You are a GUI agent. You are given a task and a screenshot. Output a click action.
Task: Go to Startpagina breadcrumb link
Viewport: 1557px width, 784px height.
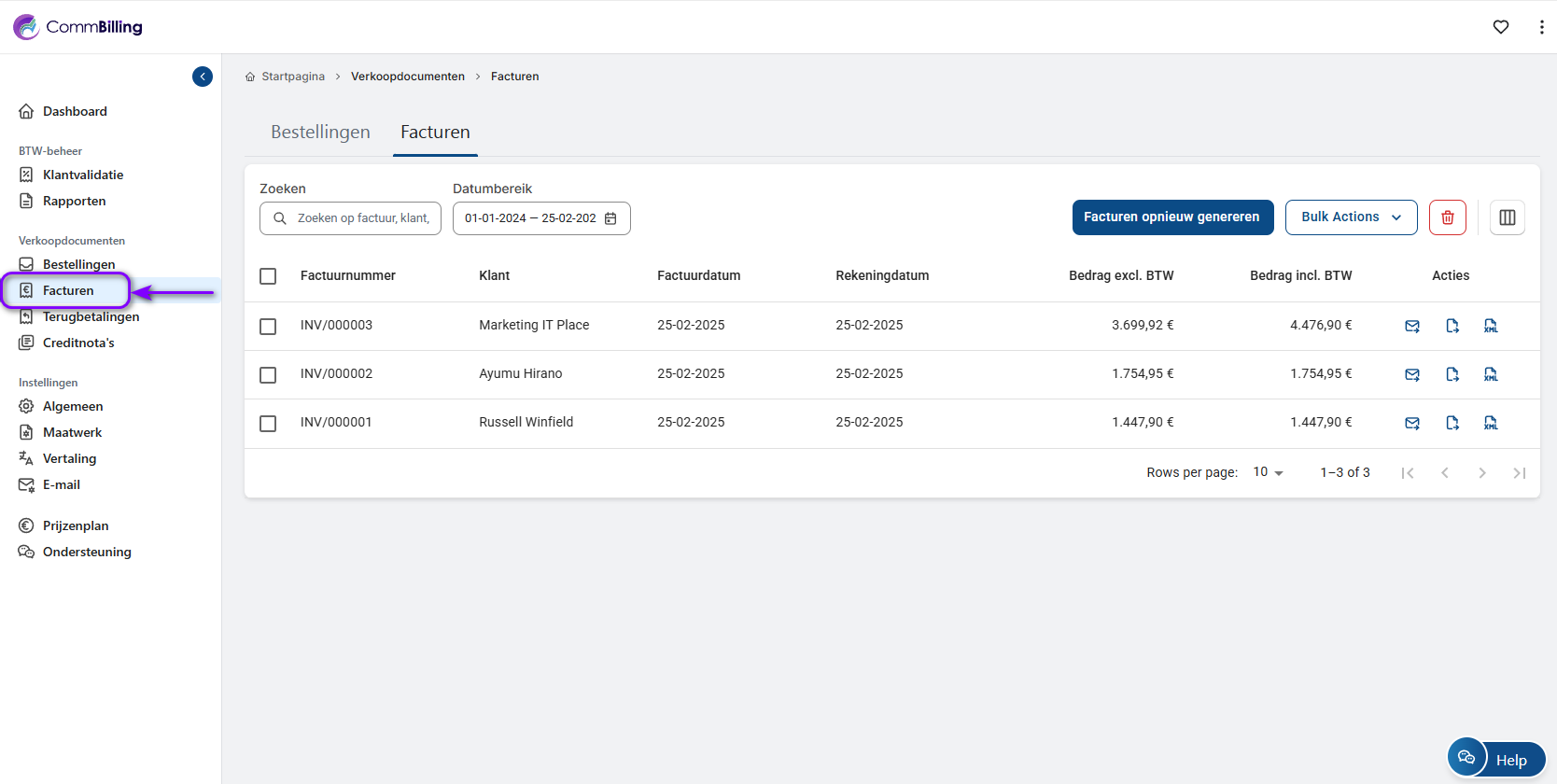292,77
